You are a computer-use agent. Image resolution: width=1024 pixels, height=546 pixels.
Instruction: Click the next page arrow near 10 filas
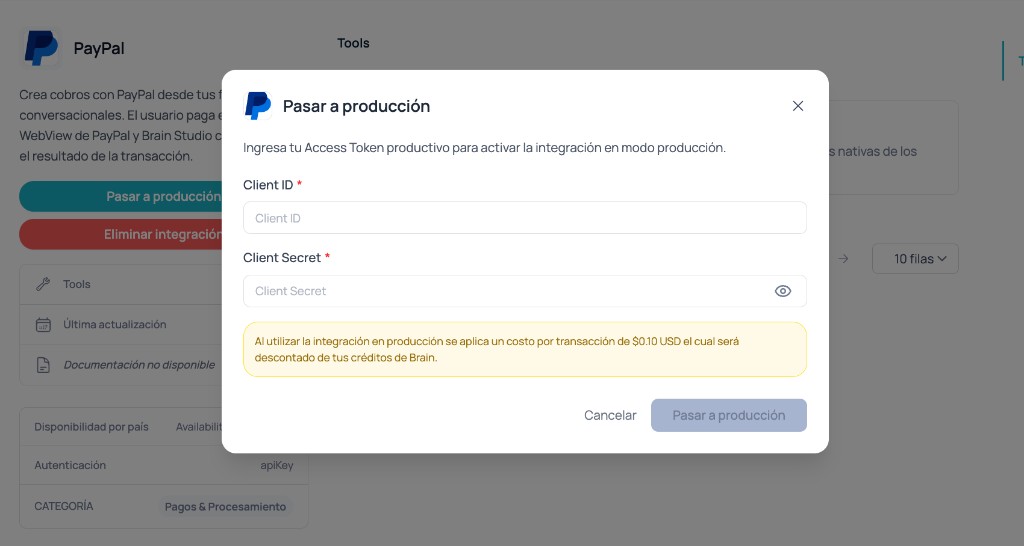pyautogui.click(x=843, y=259)
